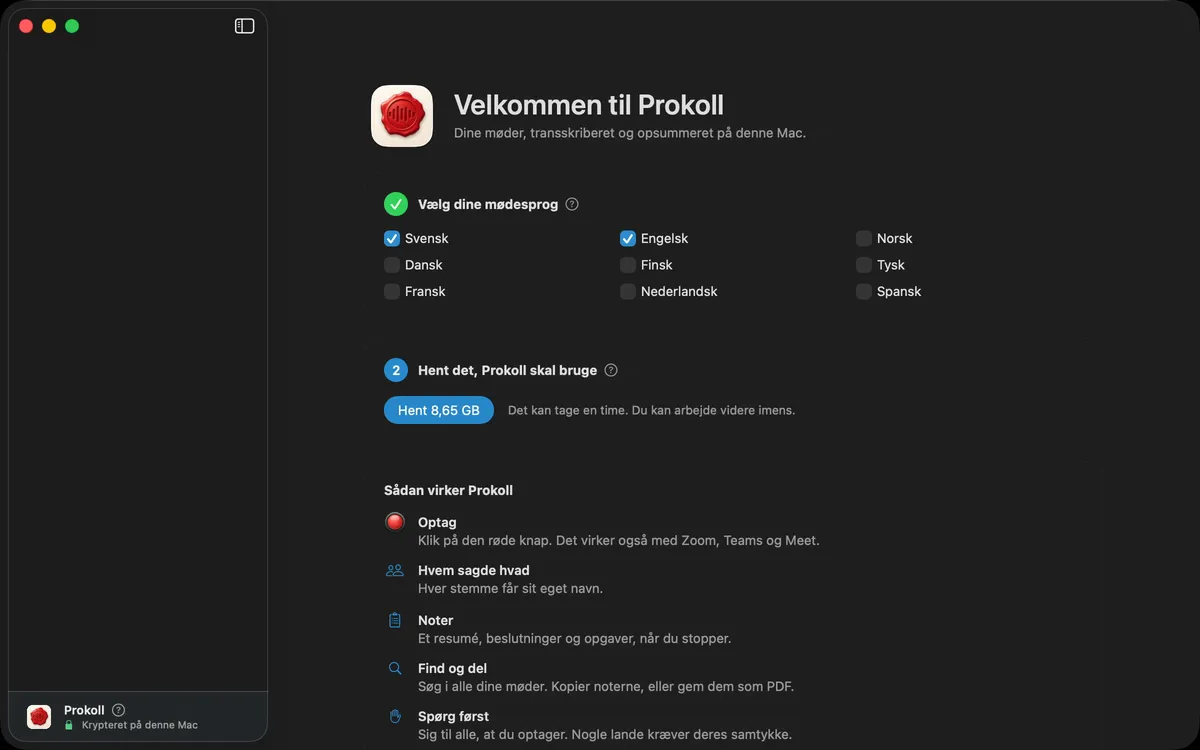Click the Sig til alle, at du optager text

pos(605,734)
